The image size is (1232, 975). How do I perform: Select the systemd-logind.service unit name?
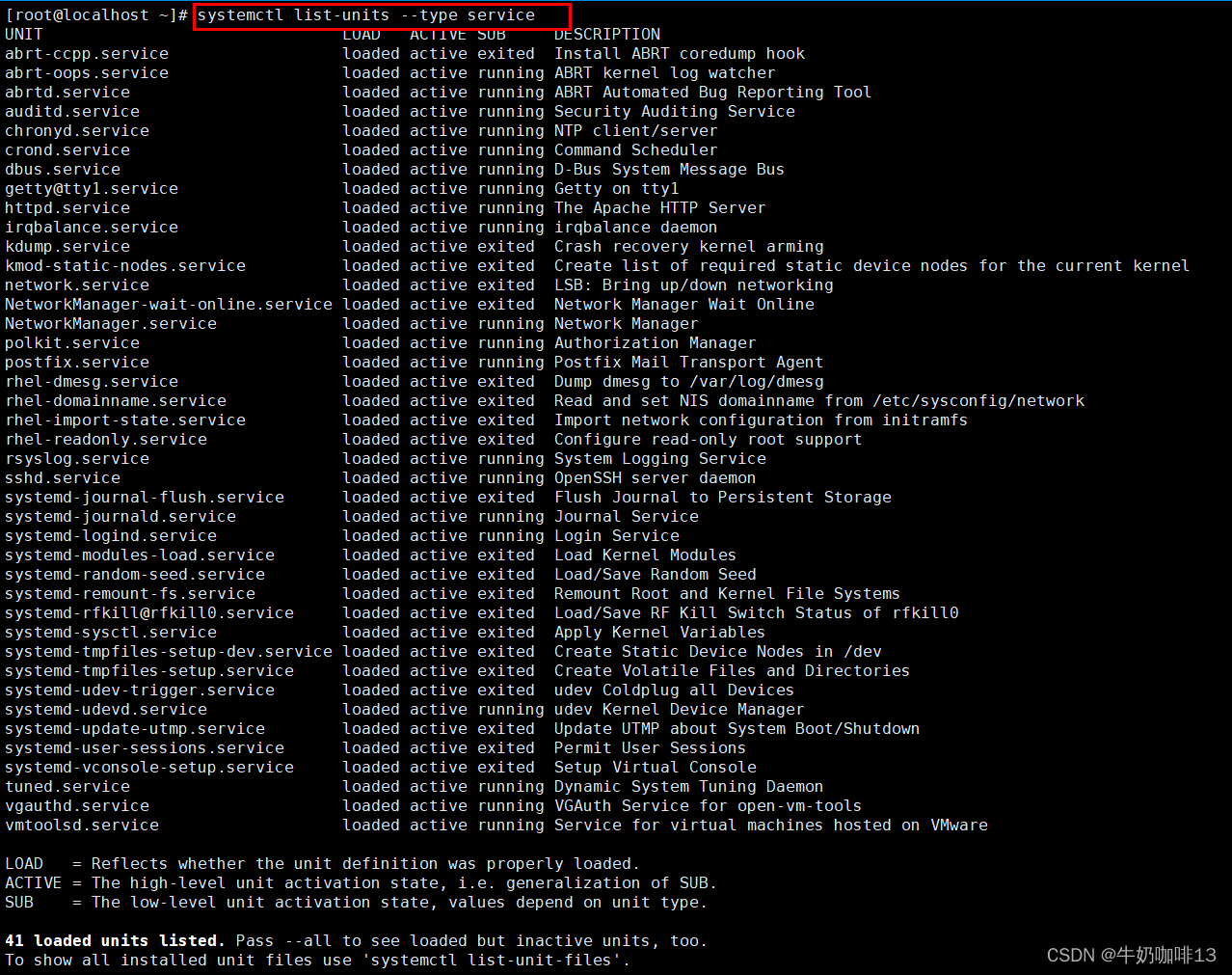coord(111,536)
